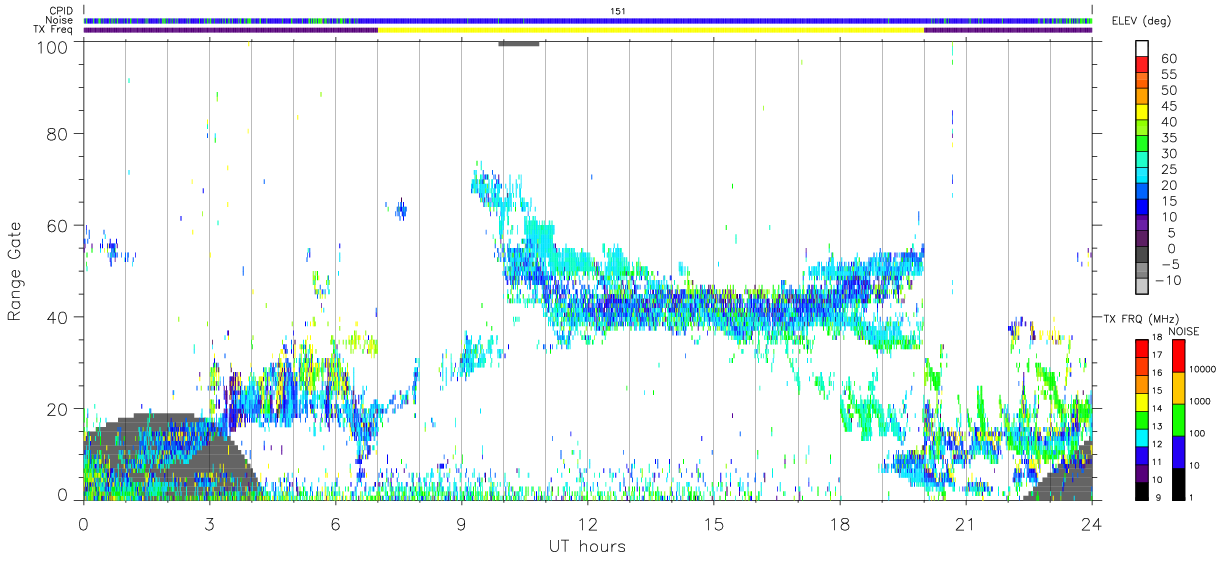1228x567 pixels.
Task: Pick the cyan 20–25 segment of ELEV colorbar
Action: click(1143, 177)
